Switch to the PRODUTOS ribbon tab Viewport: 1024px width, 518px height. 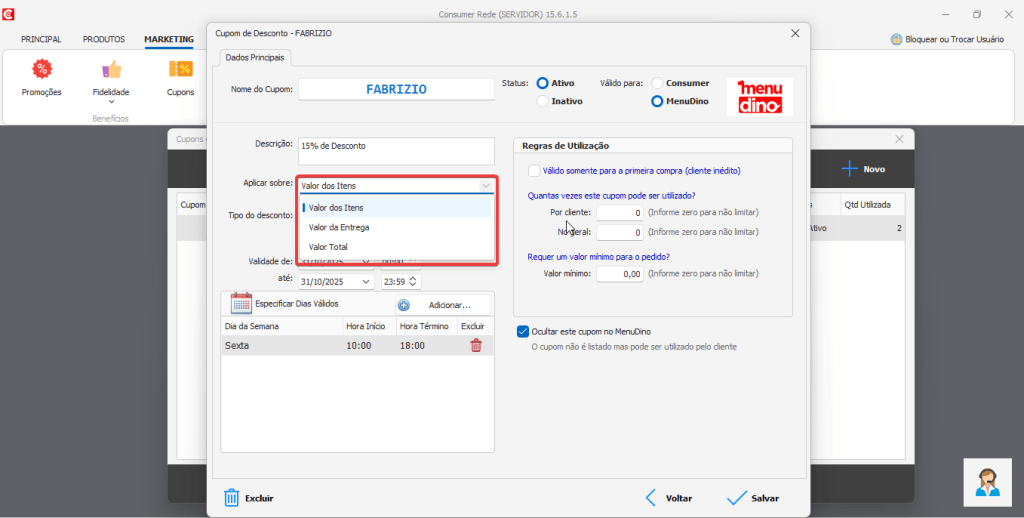click(104, 40)
